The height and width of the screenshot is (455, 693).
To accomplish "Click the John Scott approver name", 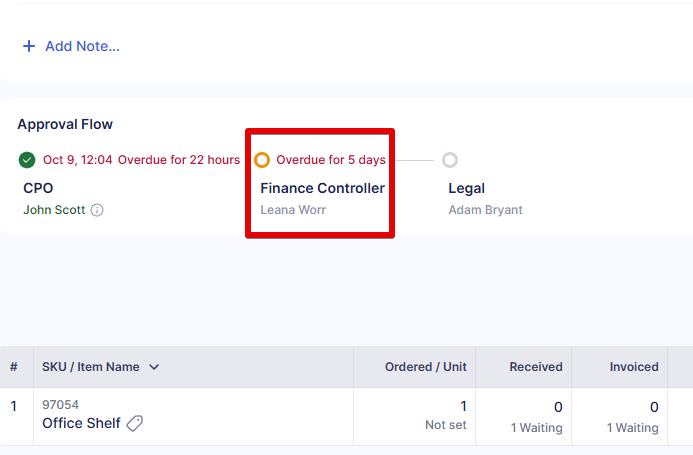I will (54, 210).
